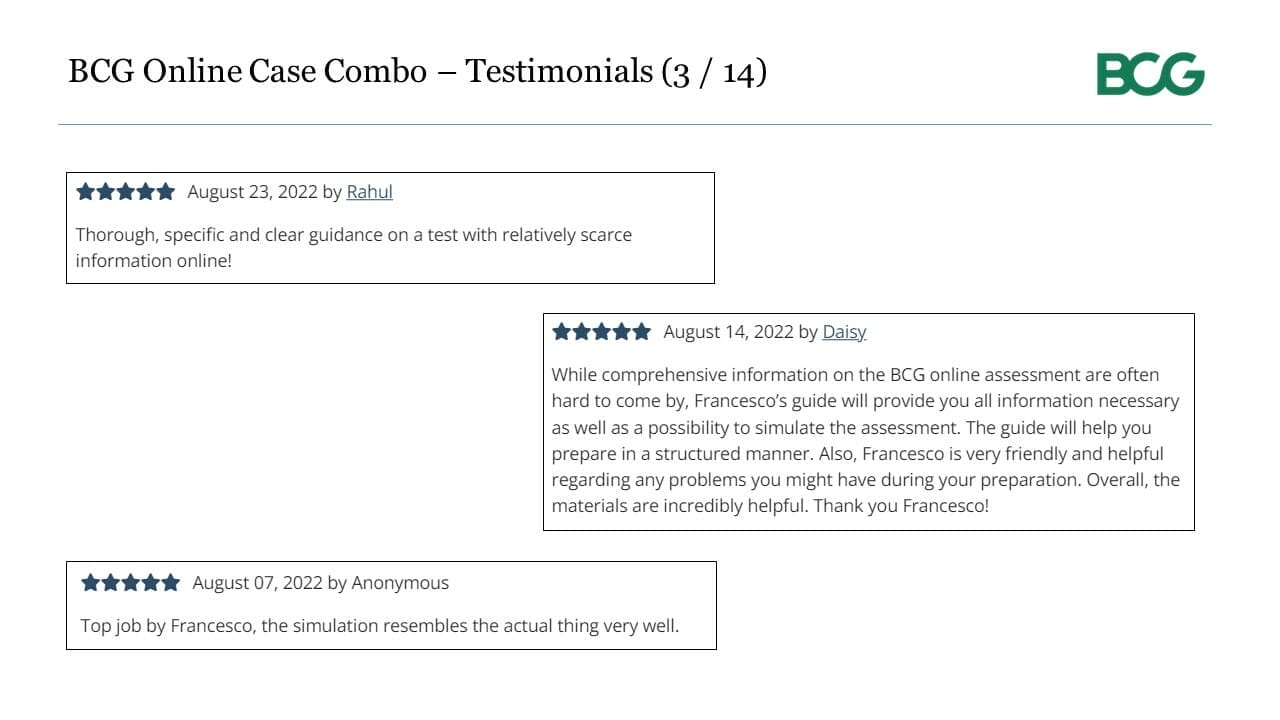
Task: Open Daisy's reviewer profile link
Action: click(x=844, y=332)
